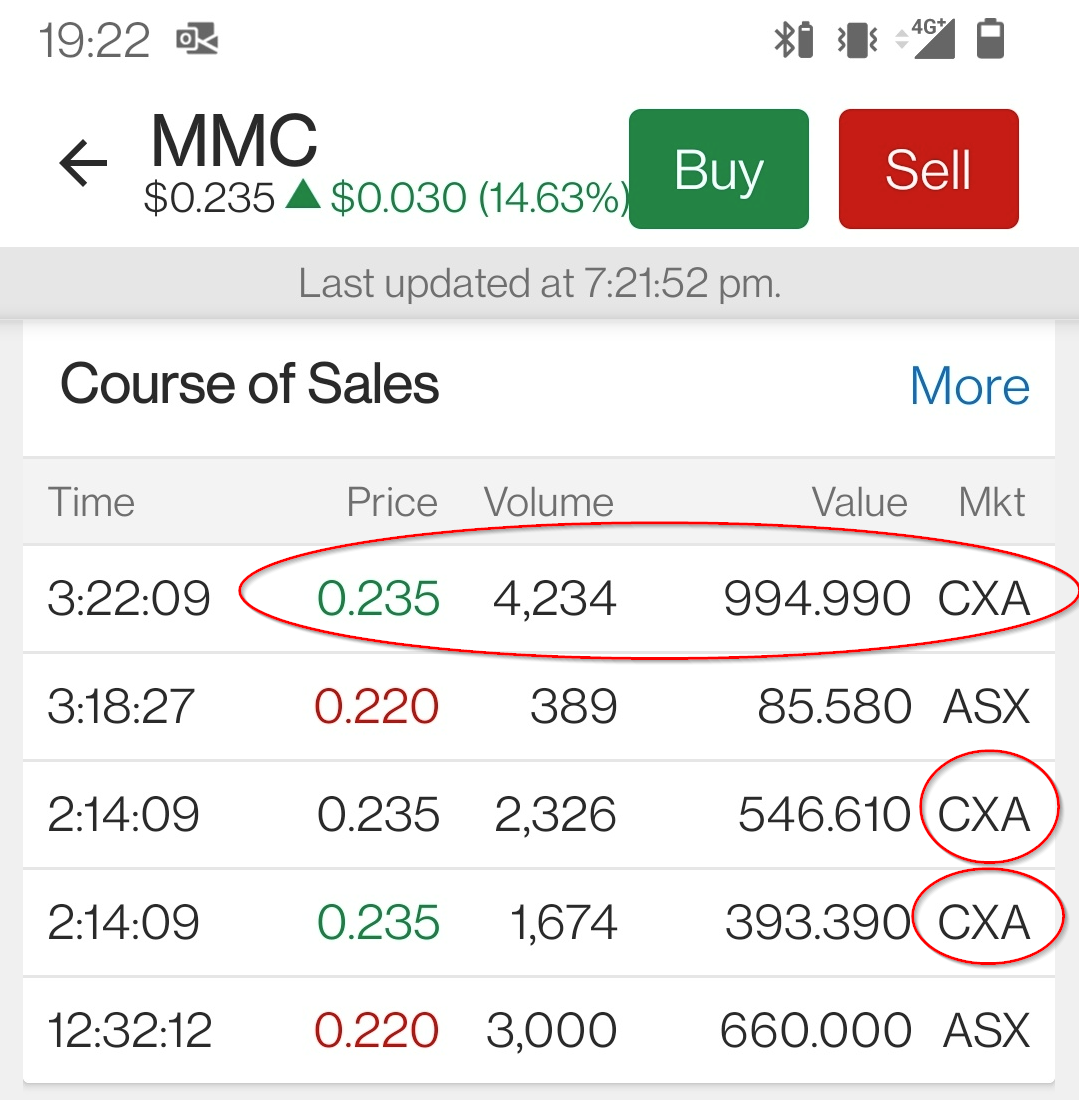Tap the Outlook mail notification icon
The width and height of the screenshot is (1079, 1100).
coord(197,40)
